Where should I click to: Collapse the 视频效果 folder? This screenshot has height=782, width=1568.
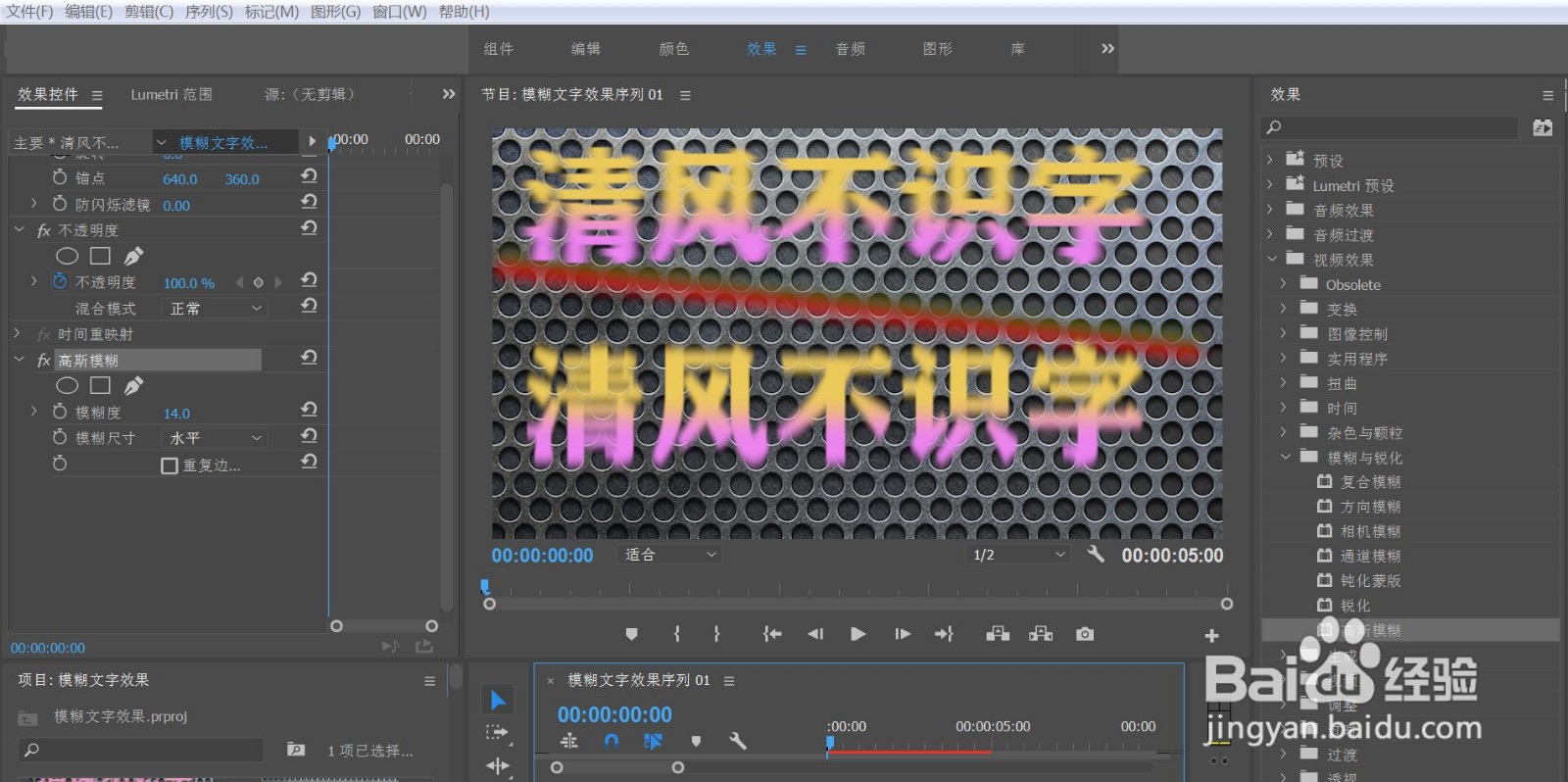[1273, 259]
